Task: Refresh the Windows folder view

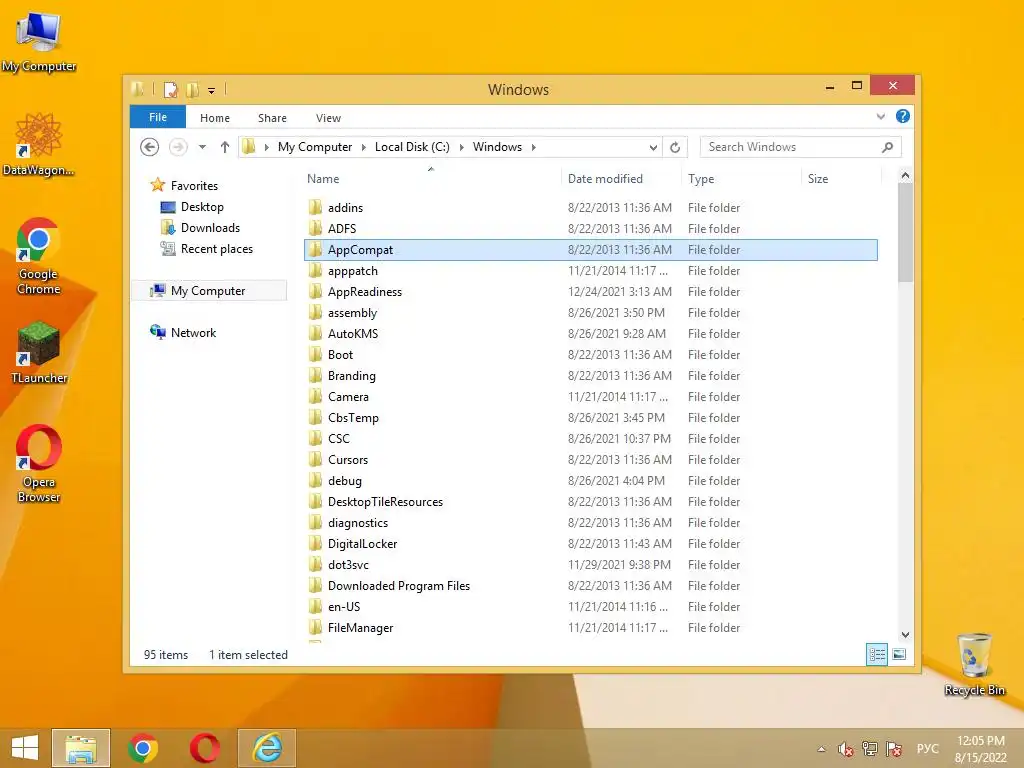Action: (x=675, y=147)
